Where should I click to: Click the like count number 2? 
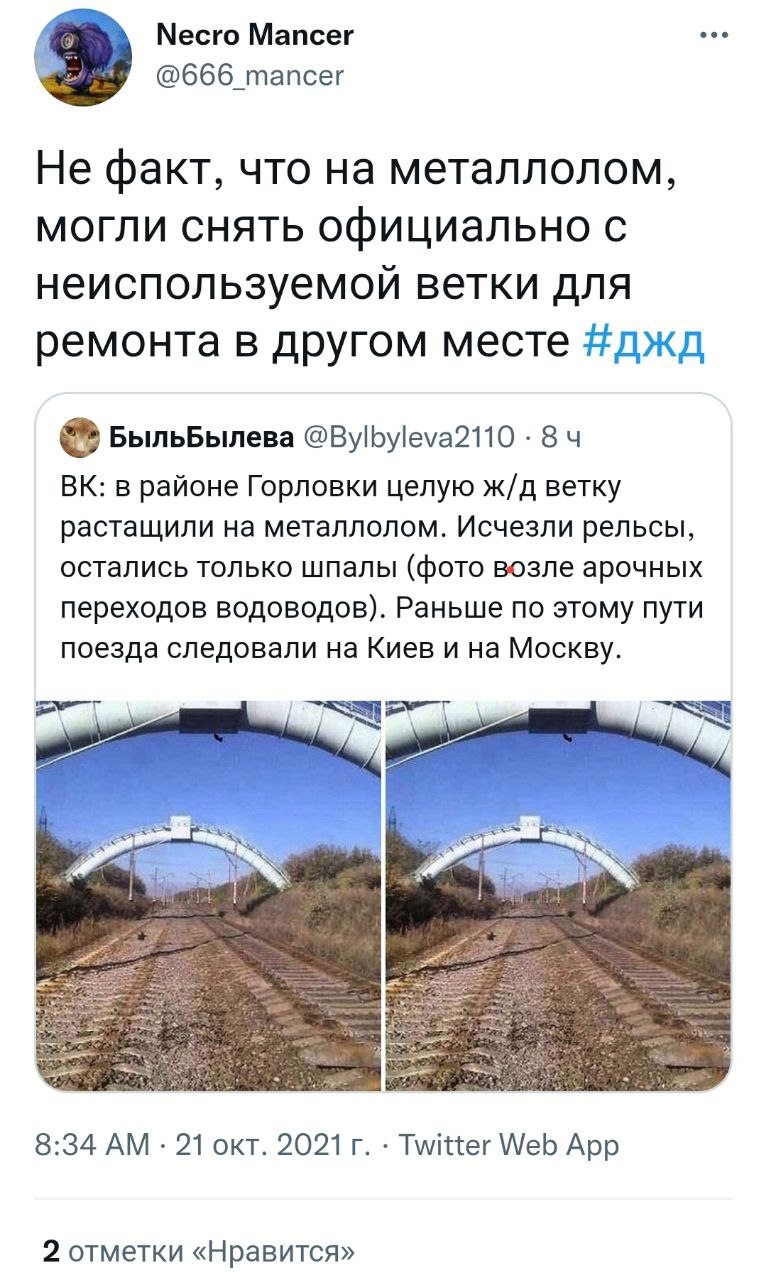[x=49, y=1251]
